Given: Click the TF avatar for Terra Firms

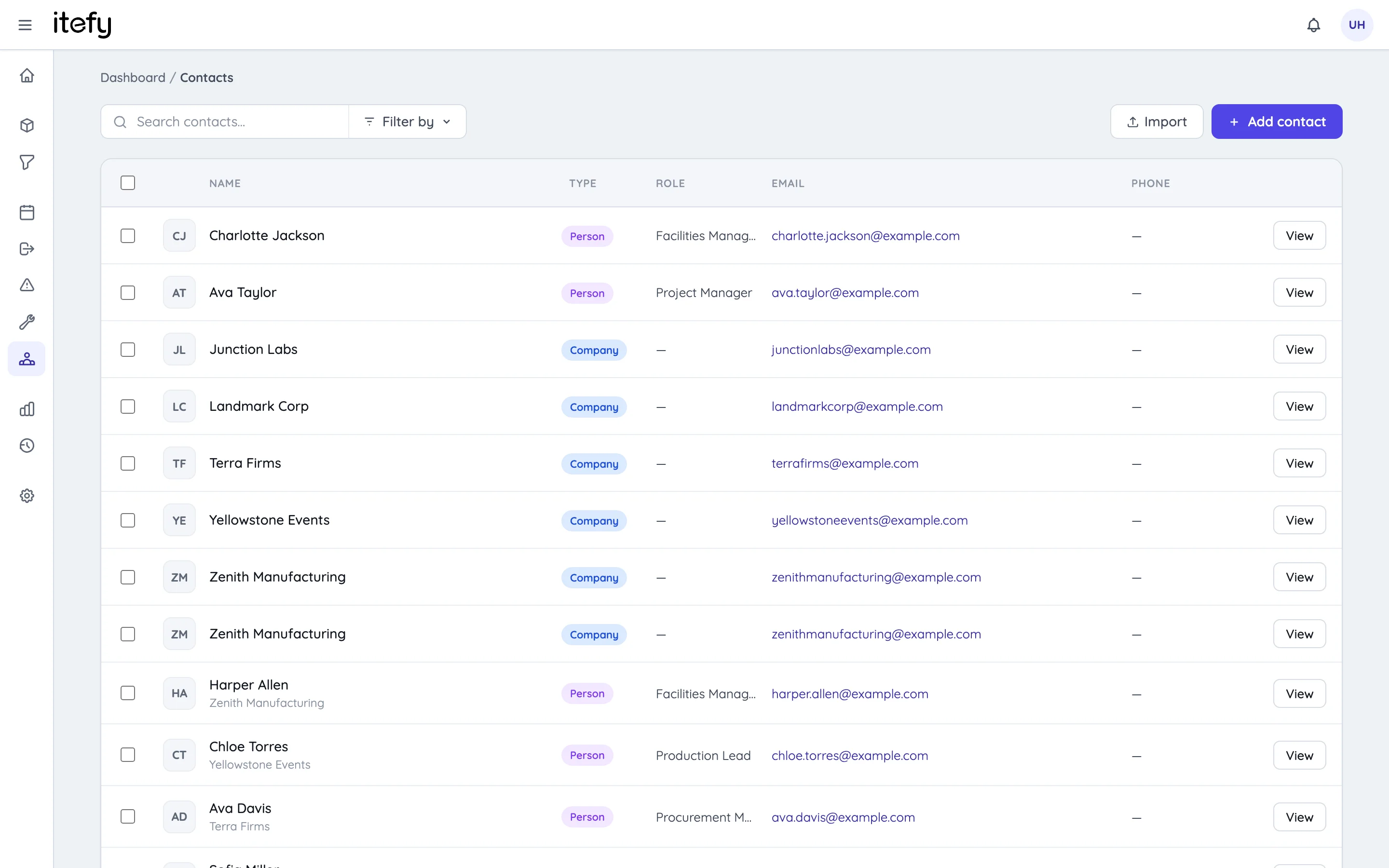Looking at the screenshot, I should click(179, 463).
